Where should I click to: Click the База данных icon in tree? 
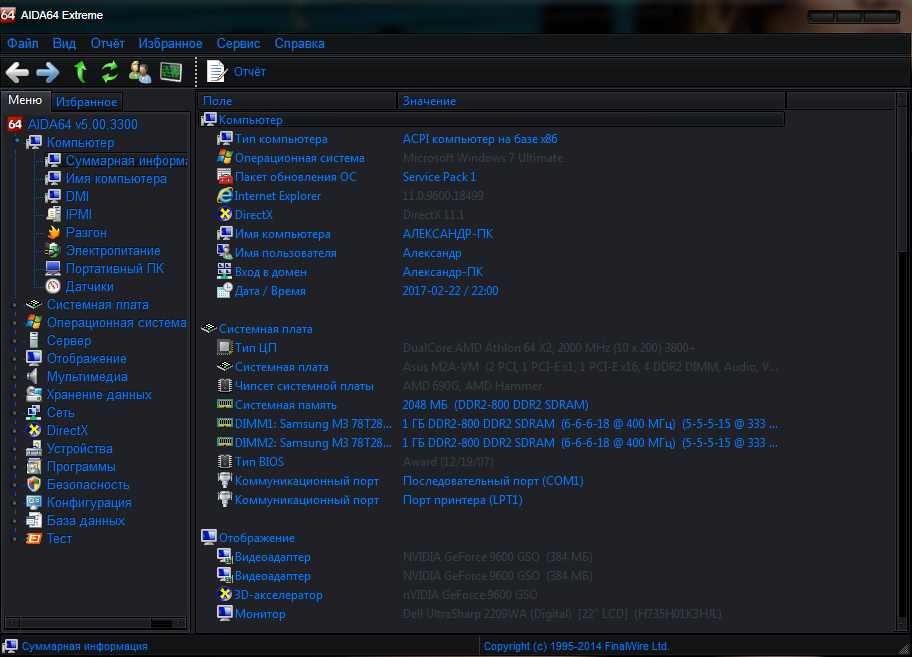[34, 521]
